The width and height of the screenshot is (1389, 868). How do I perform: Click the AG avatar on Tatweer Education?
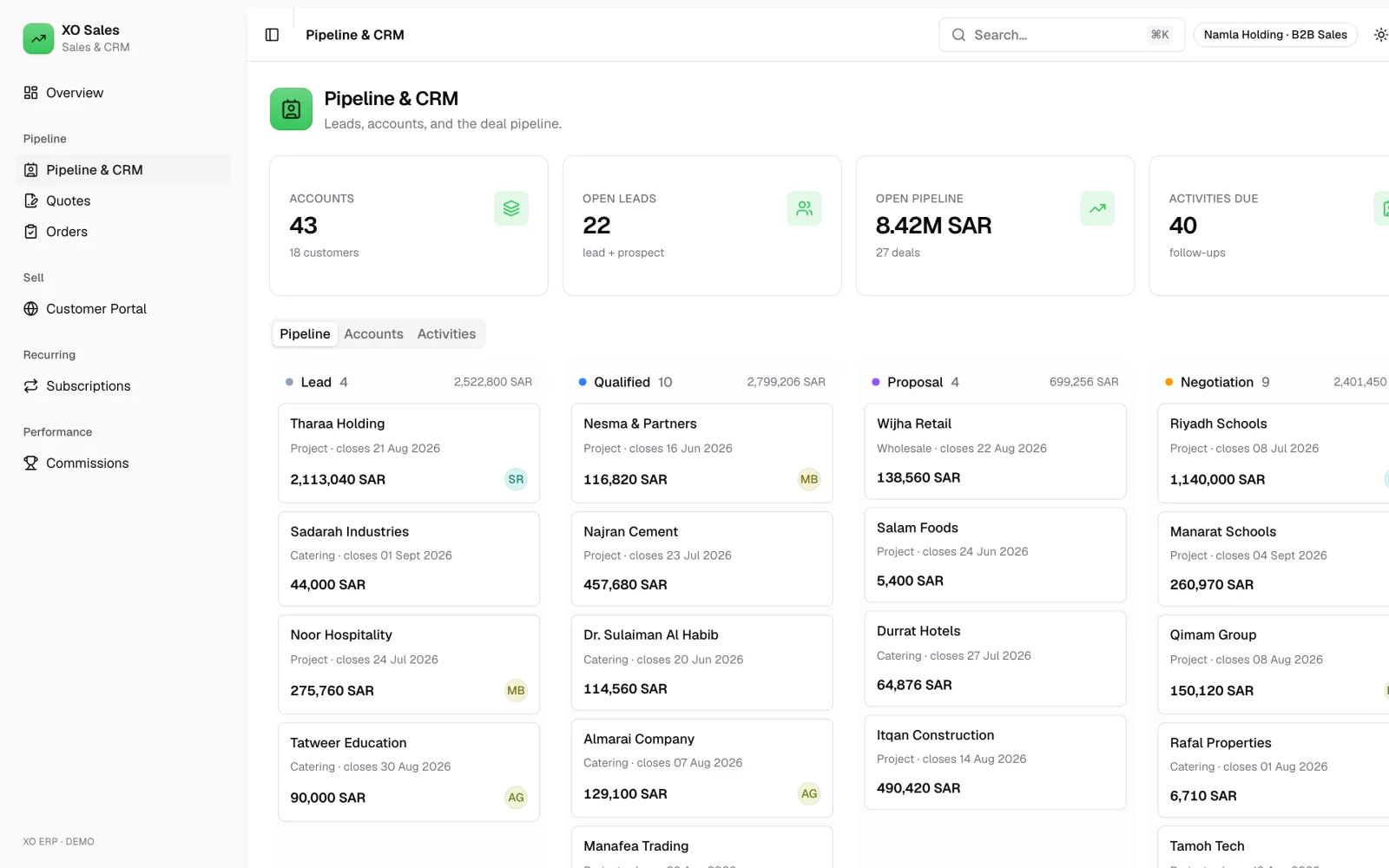coord(516,798)
